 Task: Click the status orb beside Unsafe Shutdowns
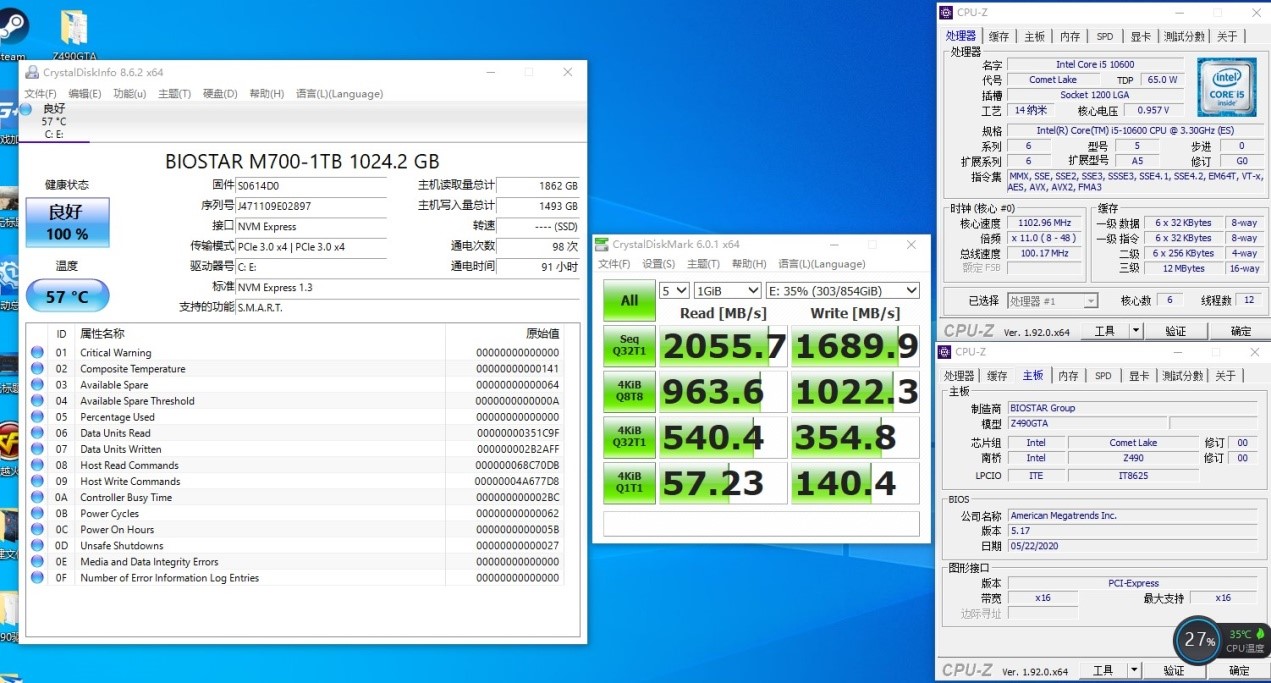click(38, 545)
